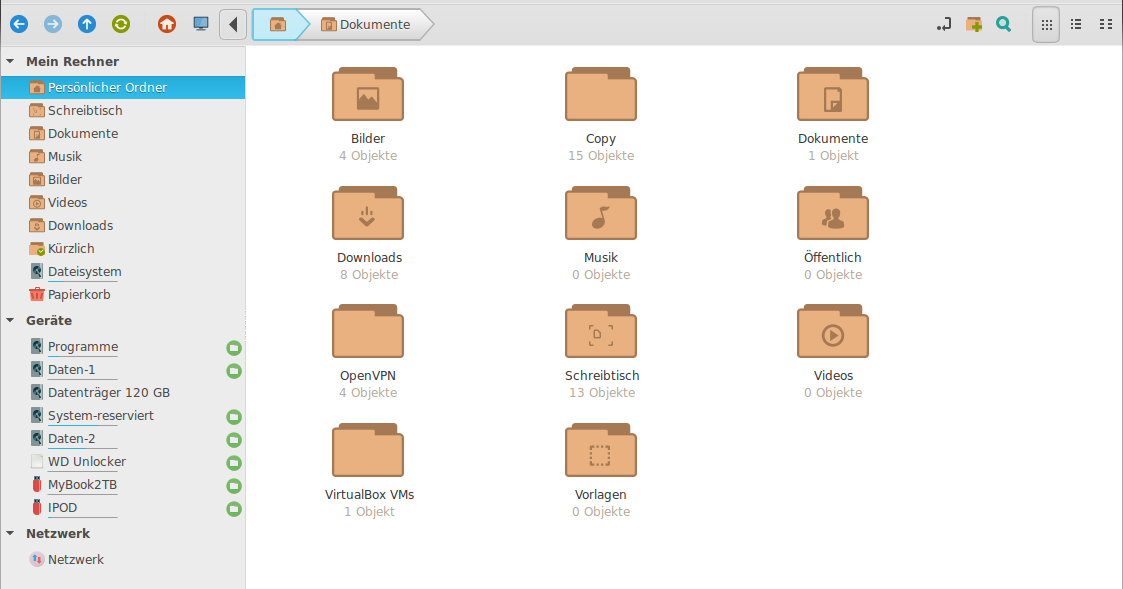Viewport: 1123px width, 589px height.
Task: Select the Öffentlich folder icon
Action: click(833, 213)
